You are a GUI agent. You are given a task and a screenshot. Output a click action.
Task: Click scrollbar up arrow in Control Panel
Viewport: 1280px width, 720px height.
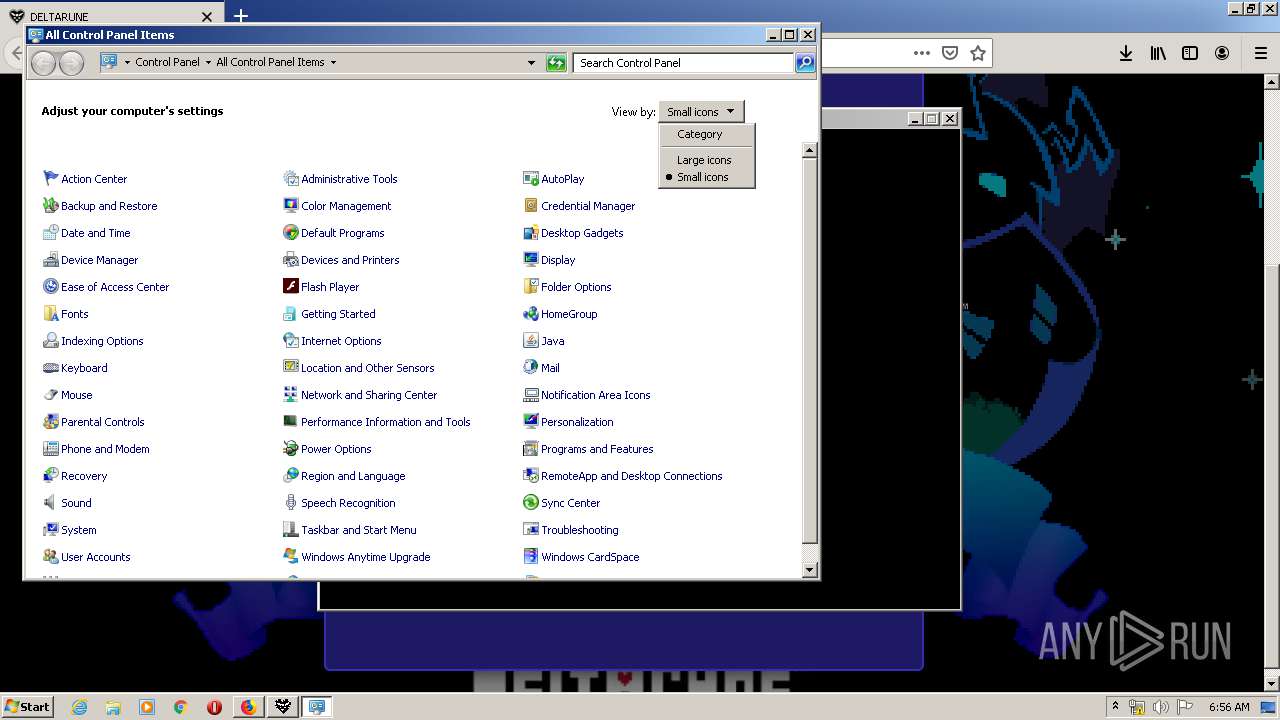pos(810,150)
